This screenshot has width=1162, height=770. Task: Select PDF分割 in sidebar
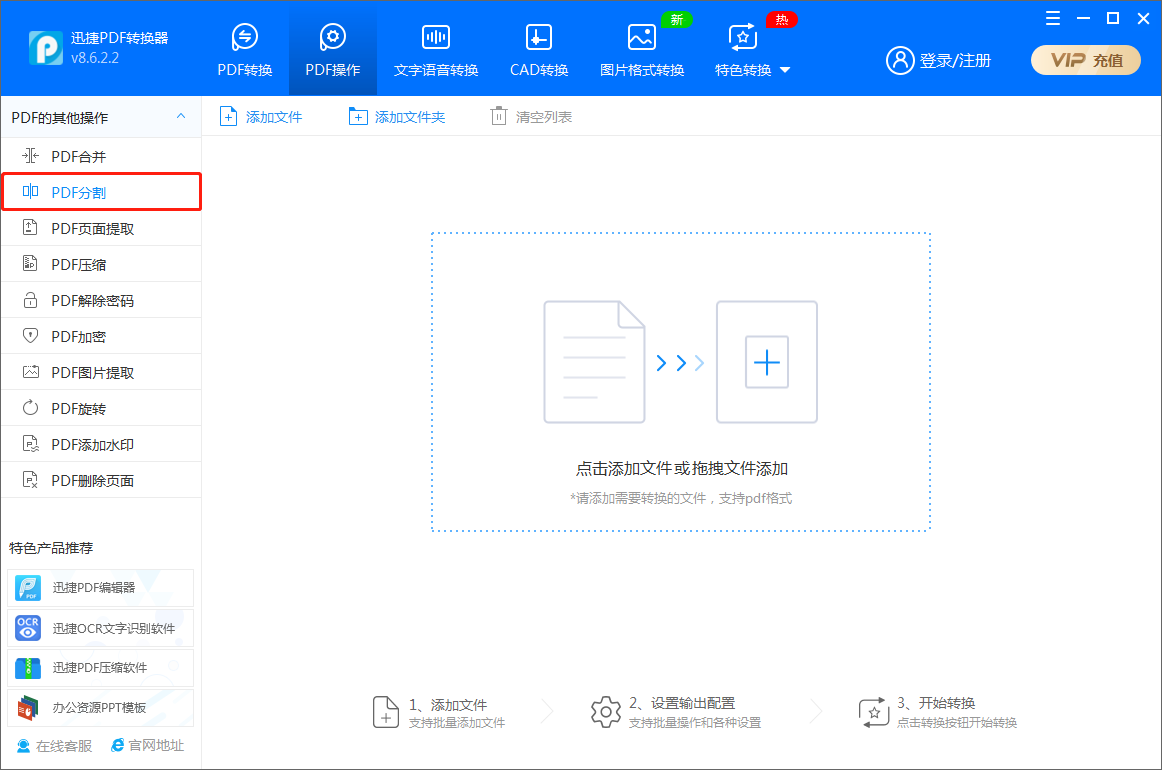click(101, 192)
